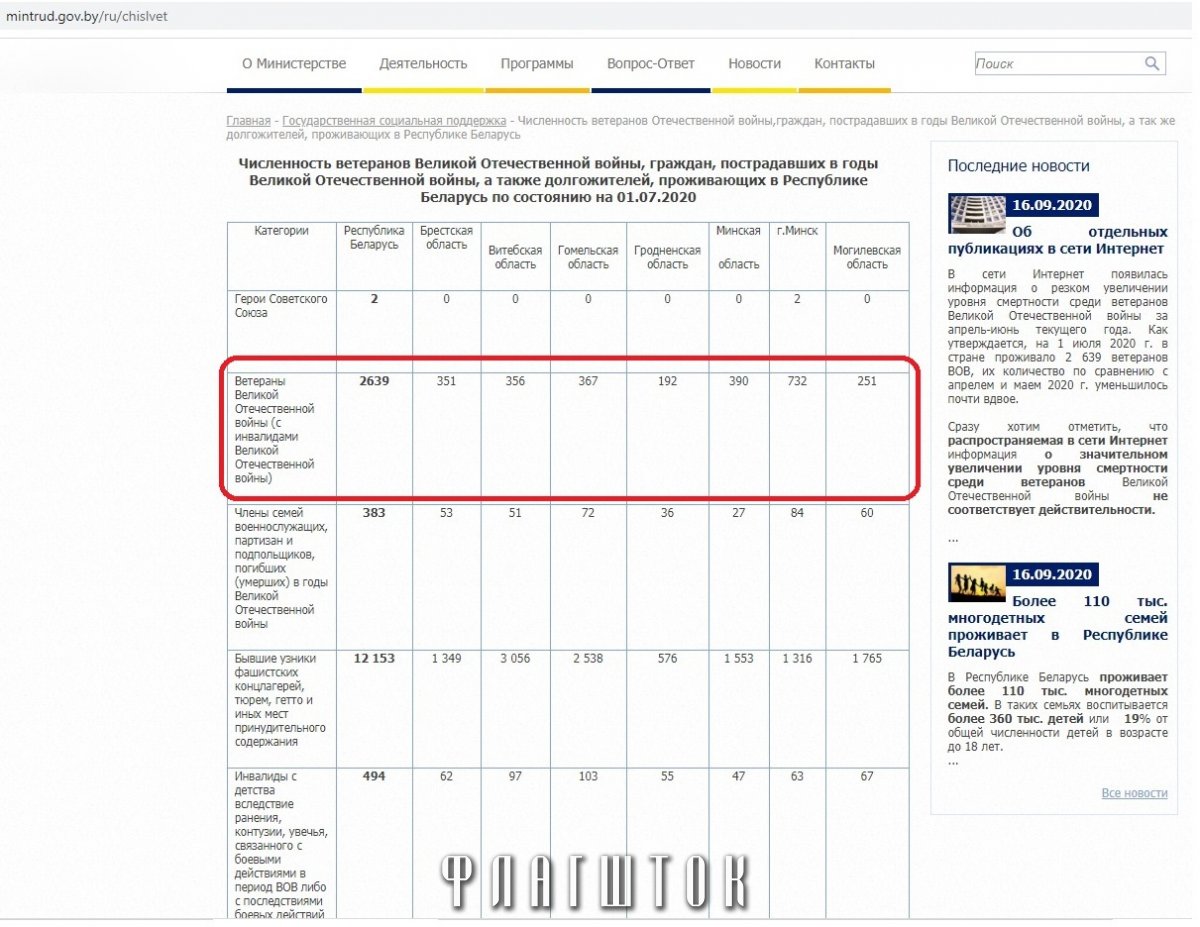Open the Вопрос-Ответ page

pyautogui.click(x=651, y=63)
